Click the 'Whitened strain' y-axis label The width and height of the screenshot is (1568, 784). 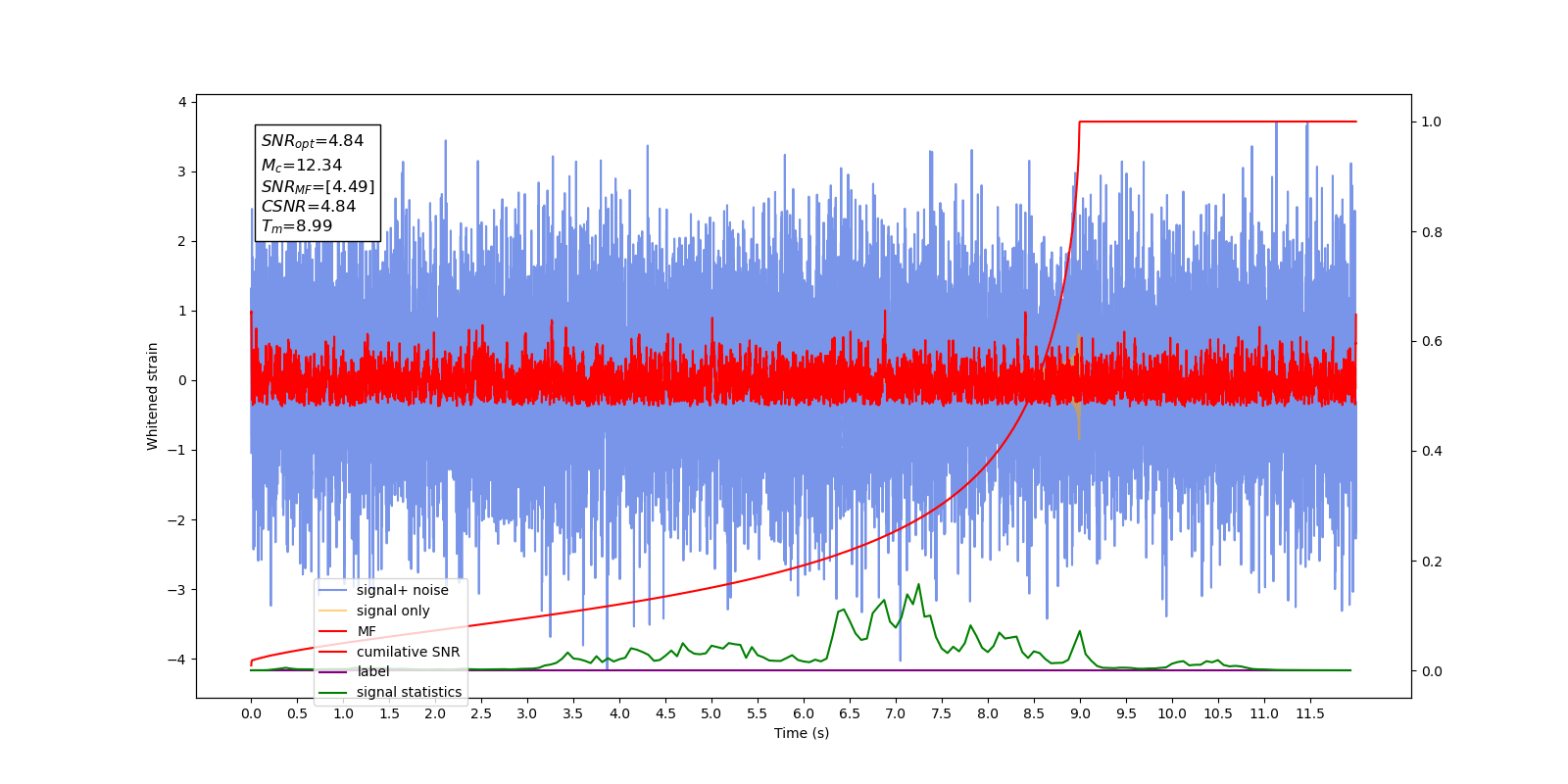[152, 396]
